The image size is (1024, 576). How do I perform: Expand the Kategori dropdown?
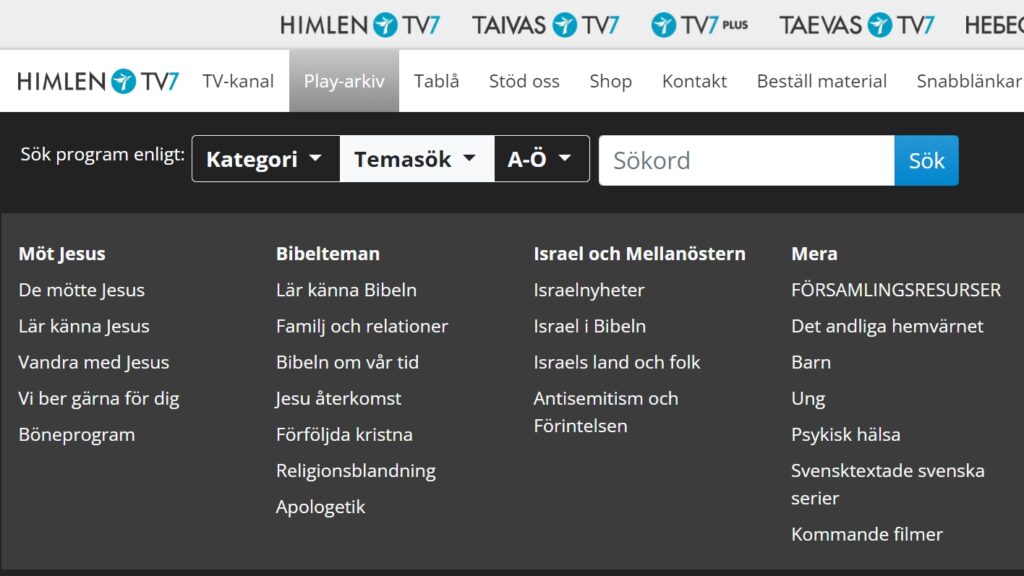pos(265,159)
